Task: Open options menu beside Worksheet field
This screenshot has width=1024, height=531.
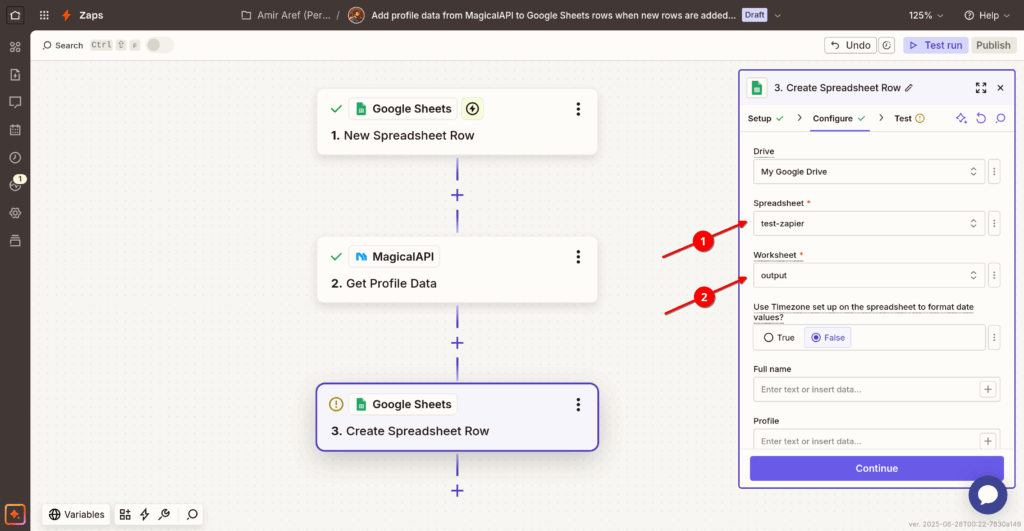Action: pos(994,275)
